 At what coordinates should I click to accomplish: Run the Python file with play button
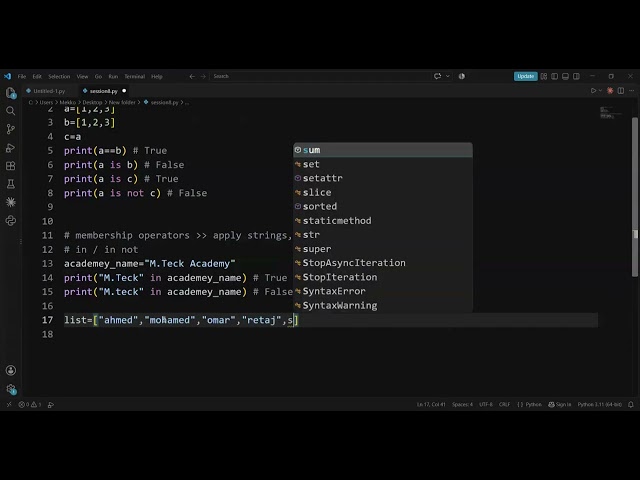(593, 91)
